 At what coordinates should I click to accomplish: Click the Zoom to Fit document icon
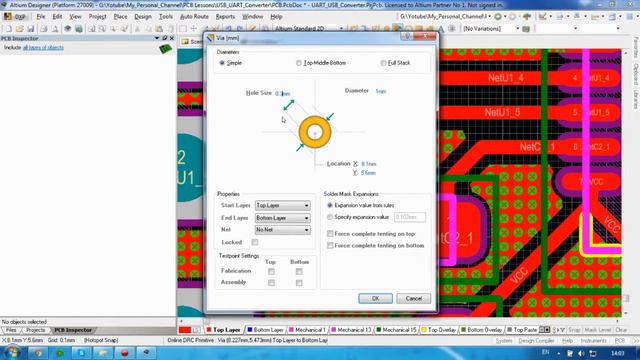[x=91, y=29]
